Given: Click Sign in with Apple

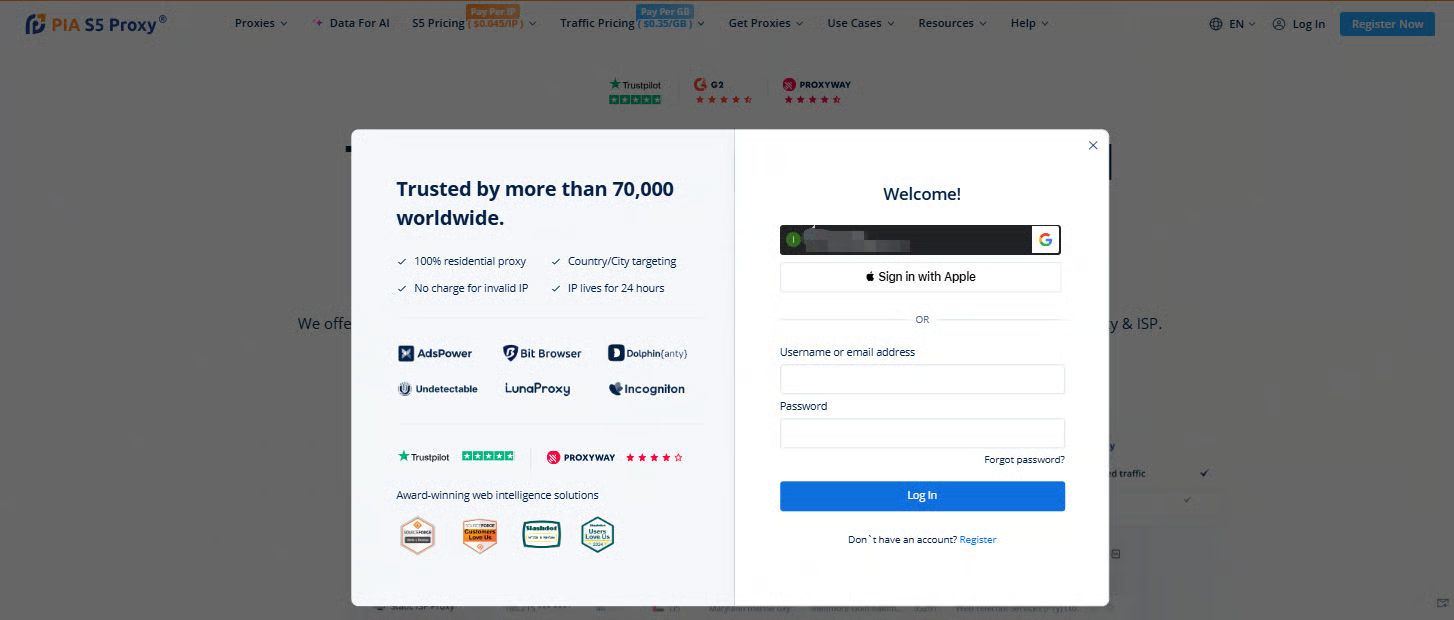Looking at the screenshot, I should [920, 277].
